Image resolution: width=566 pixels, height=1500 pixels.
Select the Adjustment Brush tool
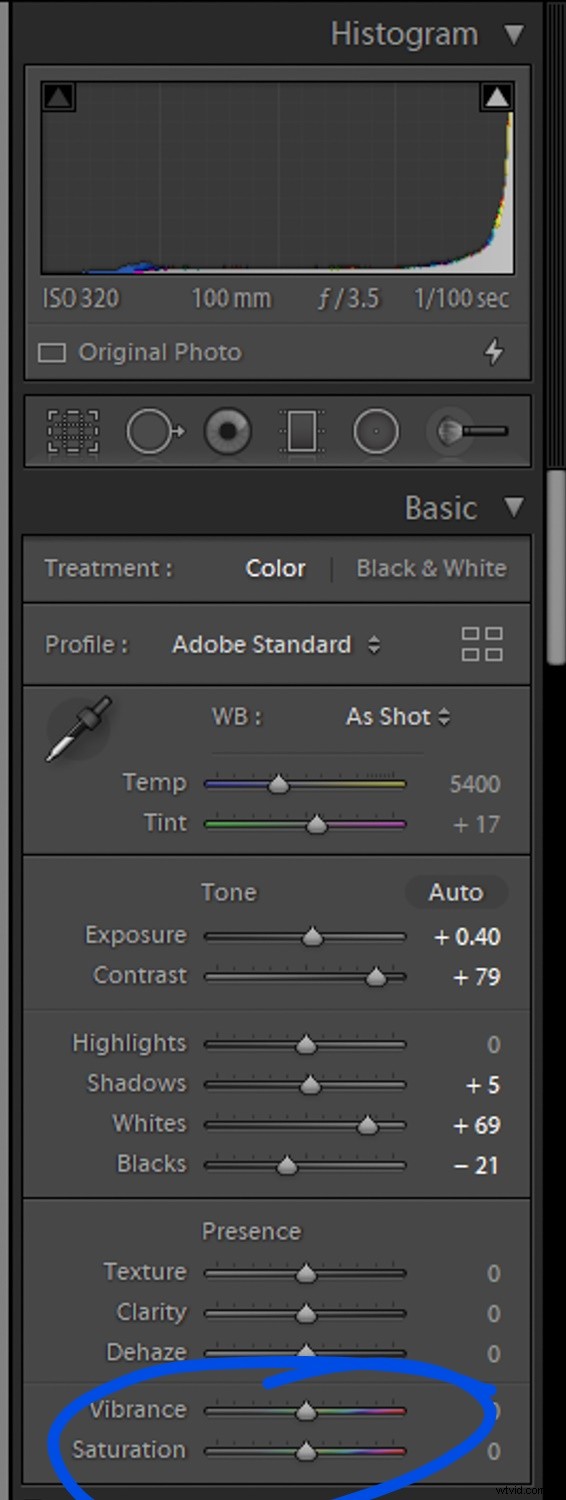tap(468, 432)
